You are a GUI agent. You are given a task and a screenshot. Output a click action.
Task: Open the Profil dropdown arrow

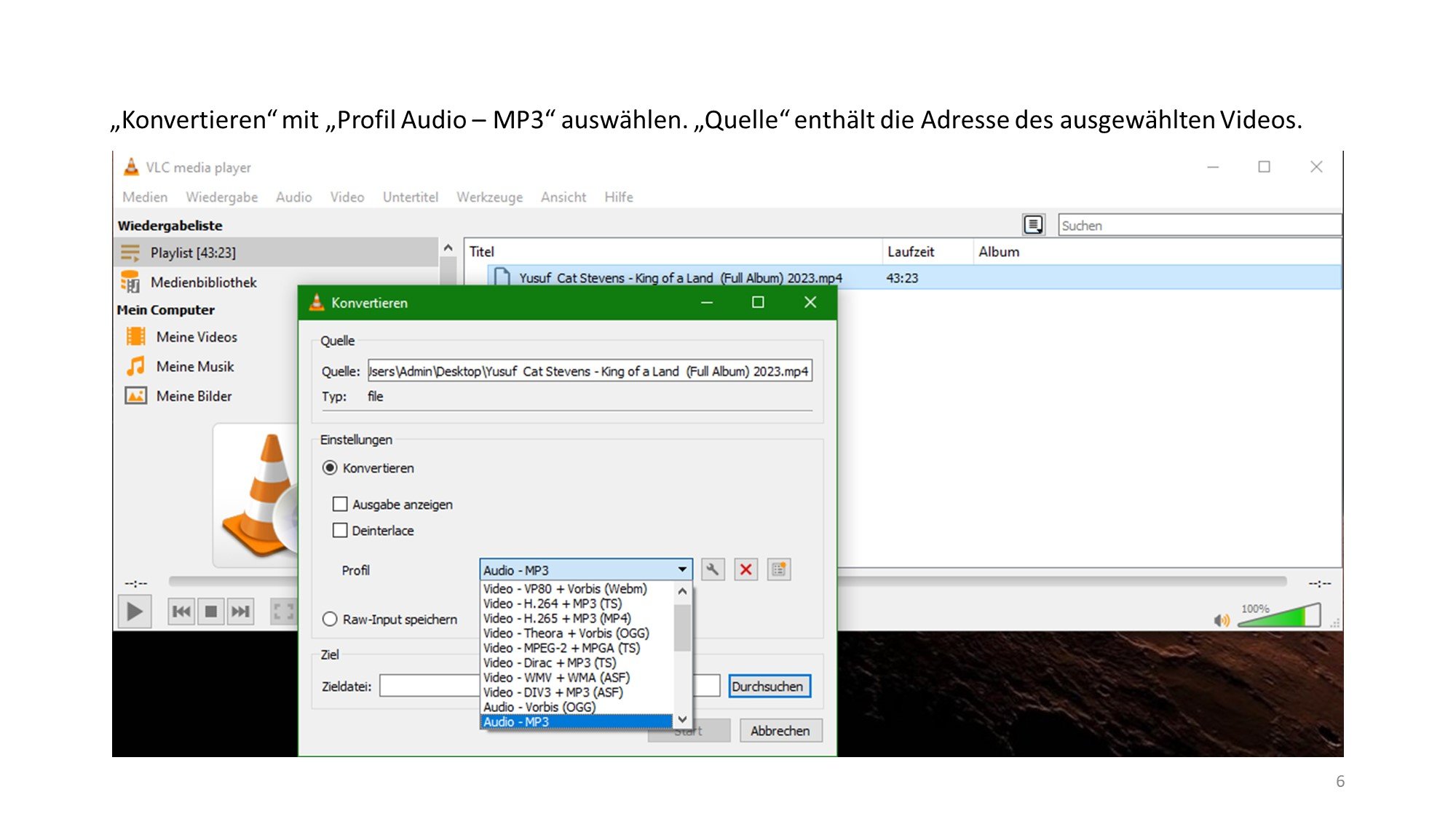[x=682, y=570]
